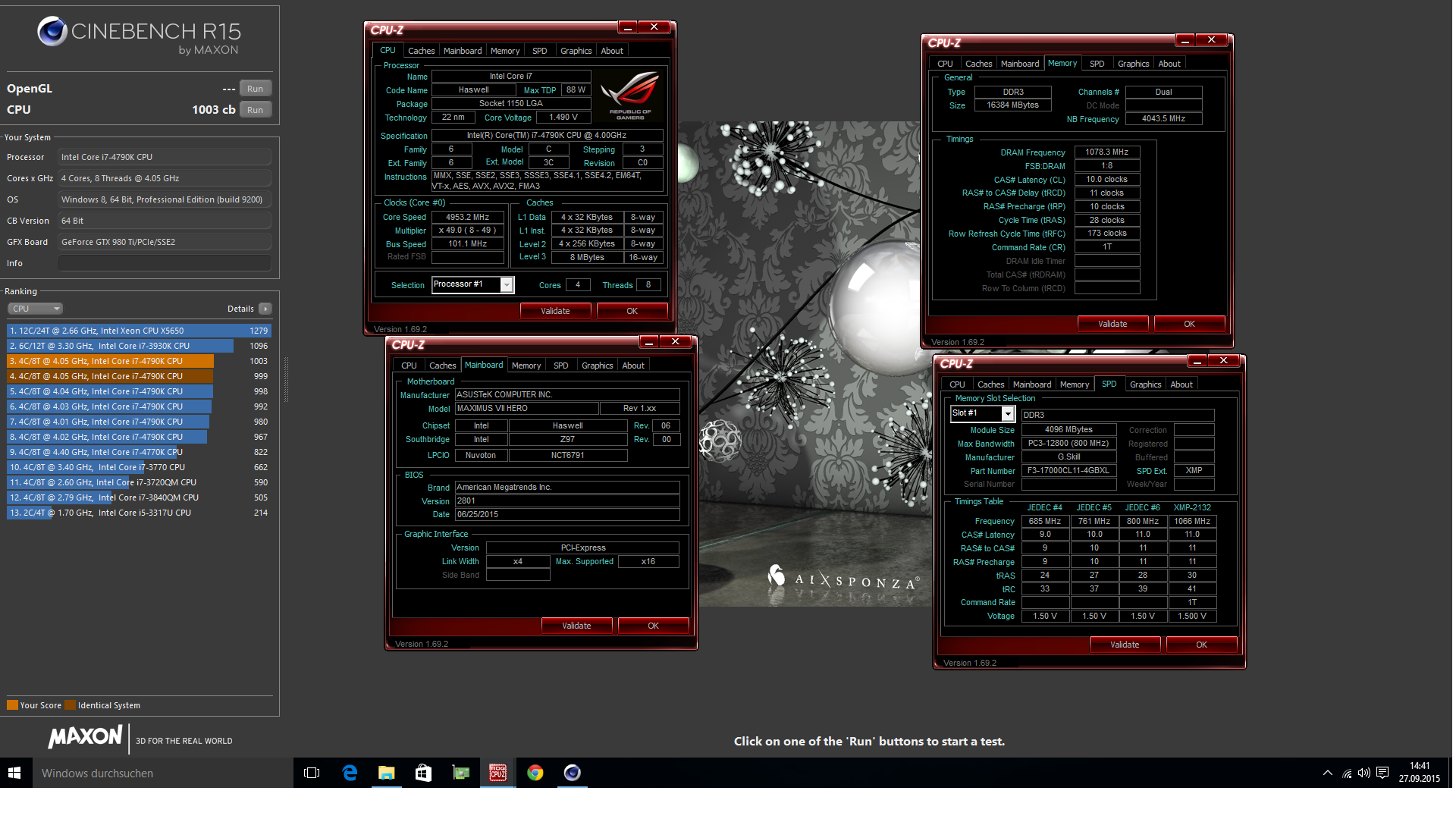Click OK in Mainboard window

pyautogui.click(x=653, y=626)
